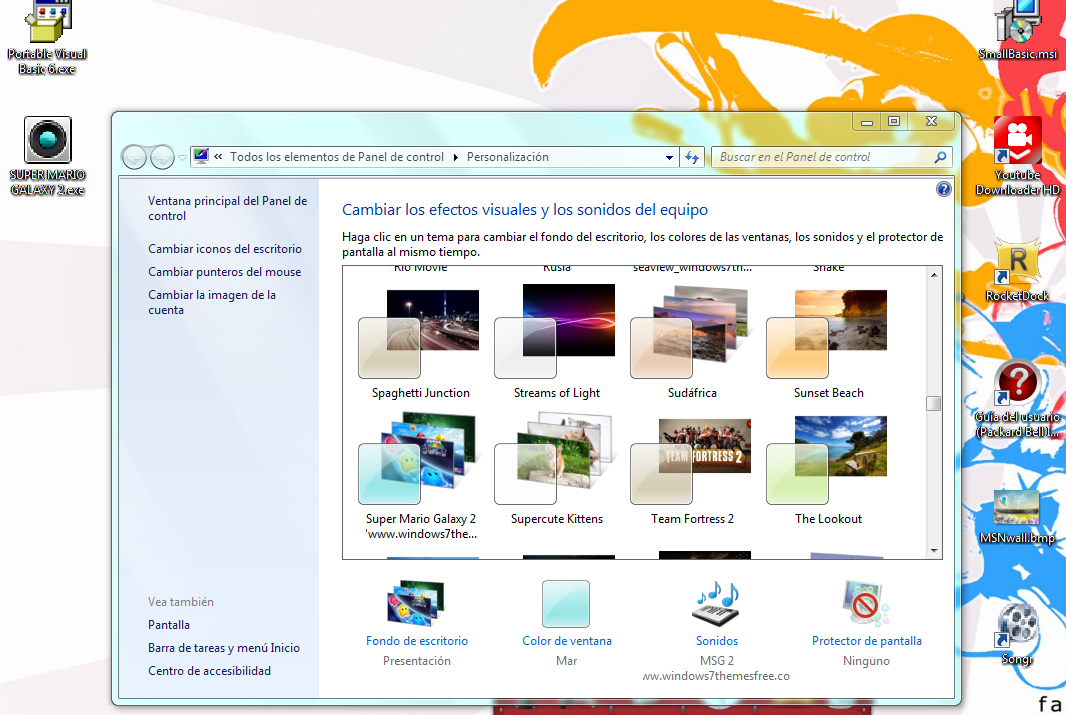Select MSNwall.bmp desktop file
Screen dimensions: 1066x715
pos(1018,517)
